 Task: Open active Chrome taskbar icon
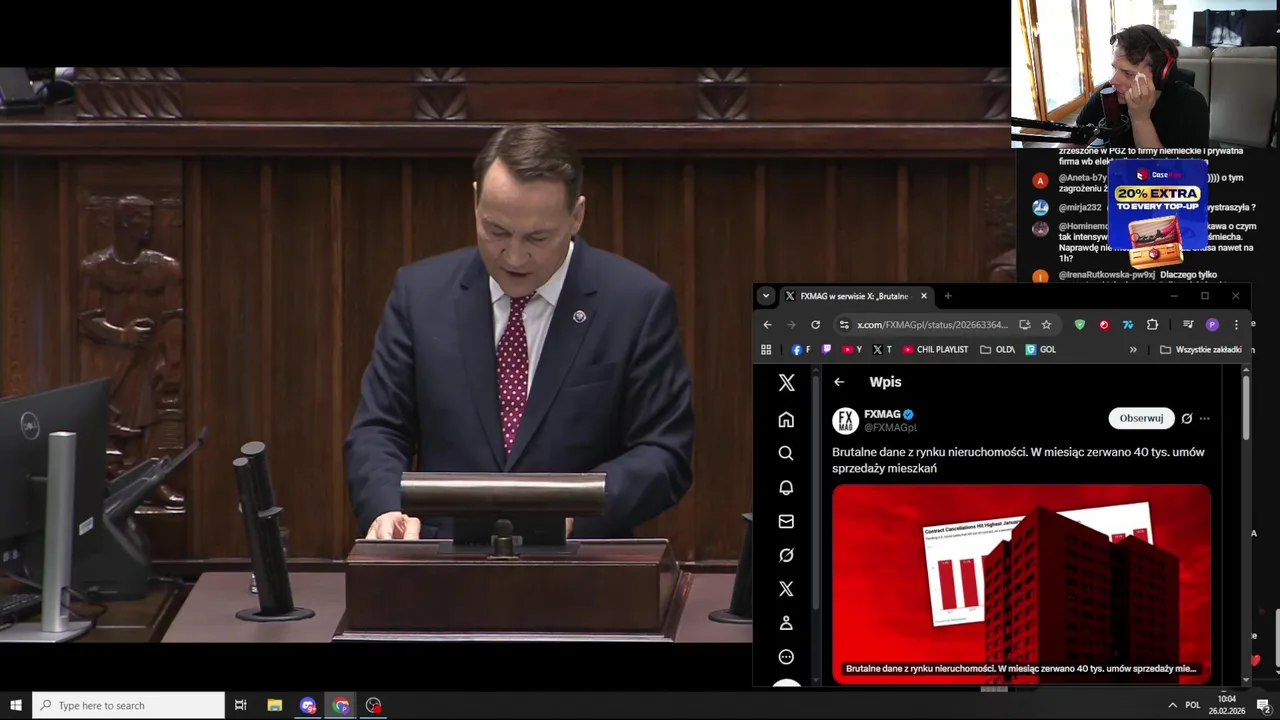point(341,705)
